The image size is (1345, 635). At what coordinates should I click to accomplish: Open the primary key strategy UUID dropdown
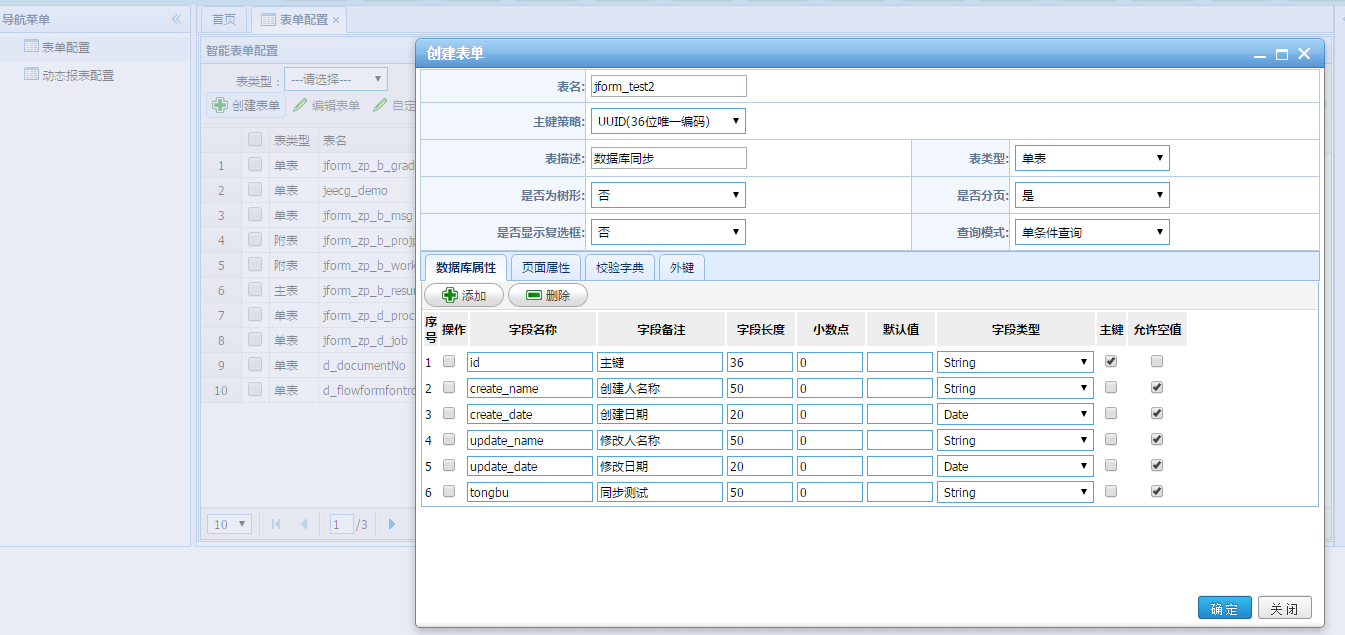point(668,121)
